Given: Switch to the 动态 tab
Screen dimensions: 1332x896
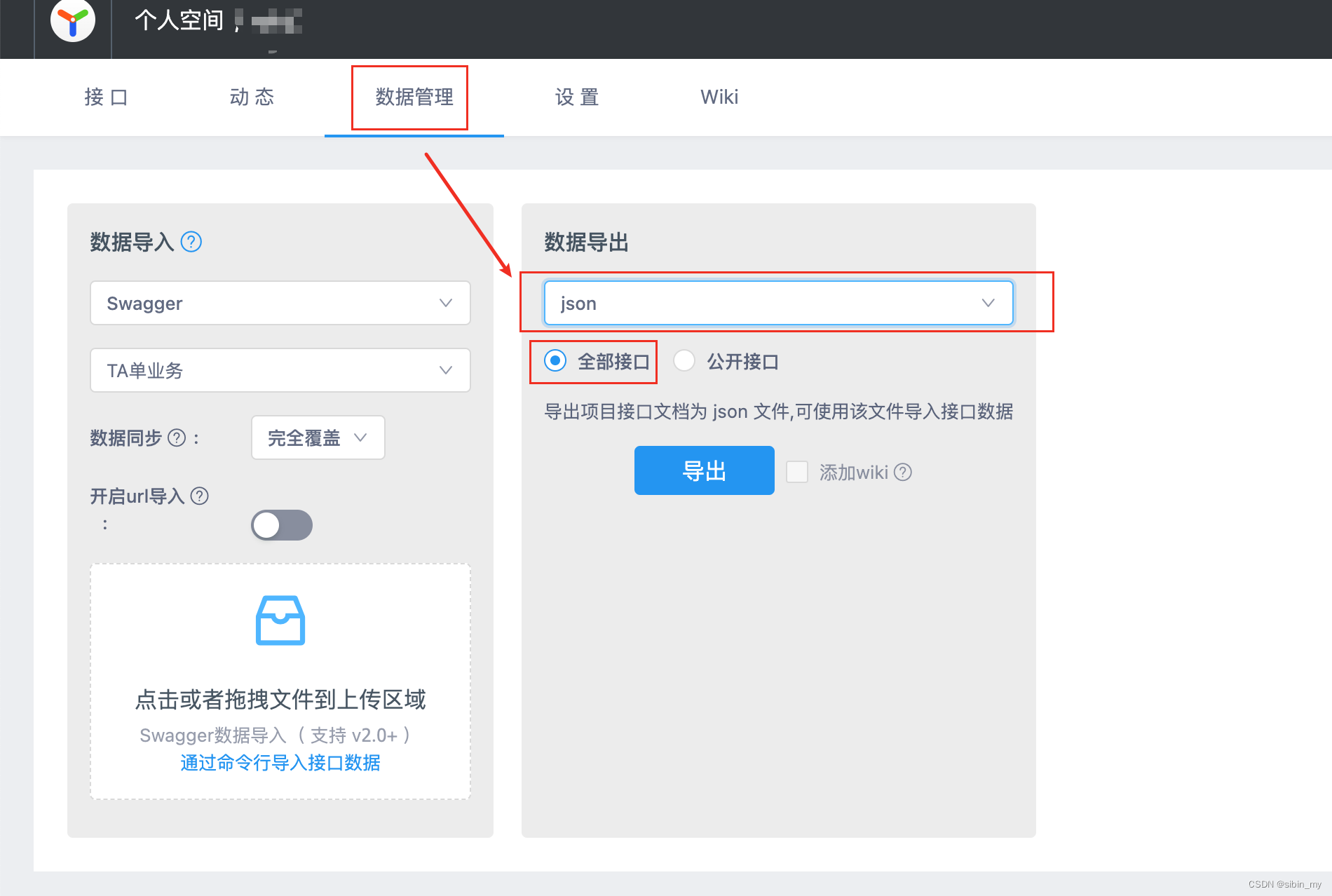Looking at the screenshot, I should point(252,97).
